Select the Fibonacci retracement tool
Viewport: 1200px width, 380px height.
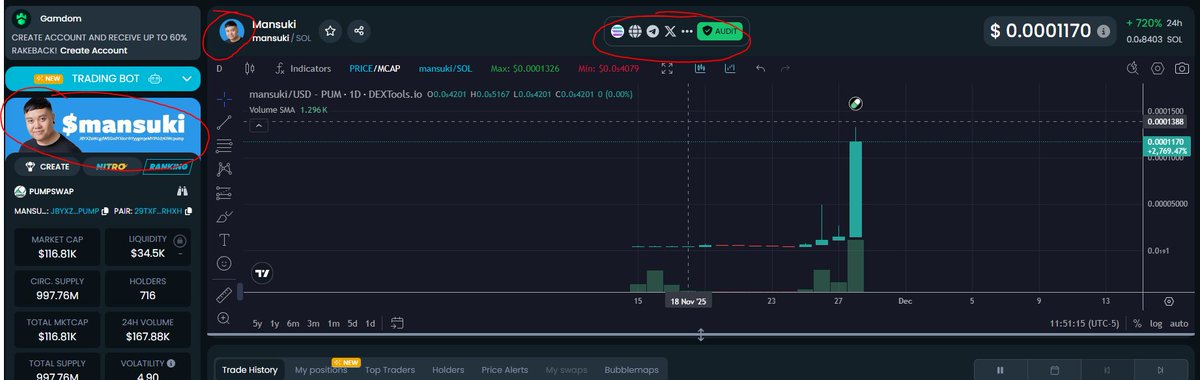[x=225, y=145]
